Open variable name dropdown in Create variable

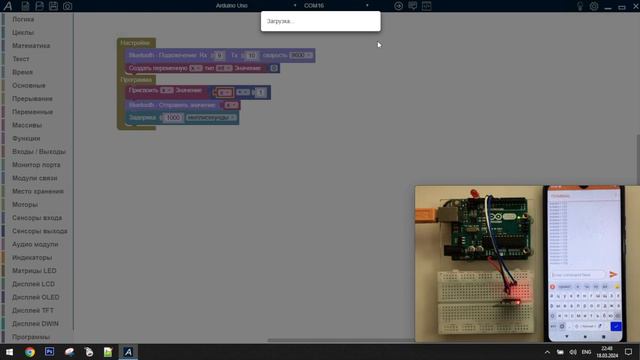[196, 68]
